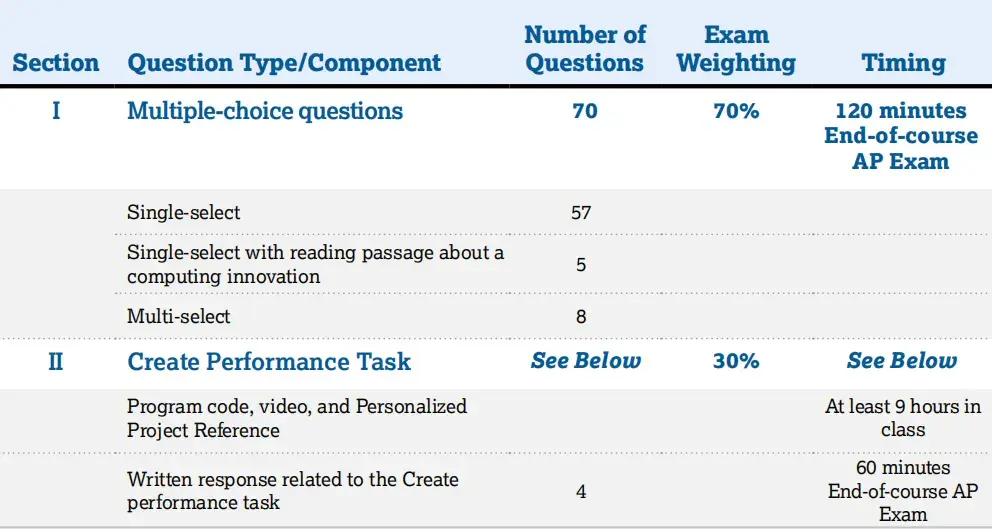Image resolution: width=992 pixels, height=529 pixels.
Task: Click the Program code, video row text
Action: point(297,418)
